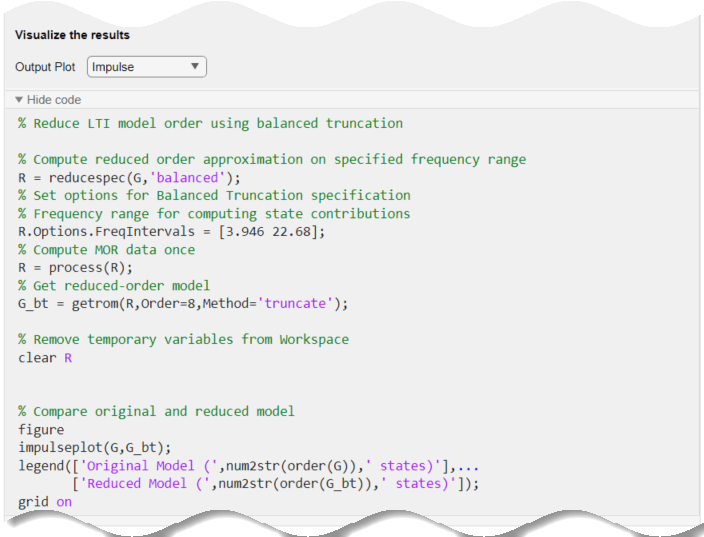The image size is (704, 537).
Task: Click the Reduce LTI model order comment
Action: coord(211,123)
